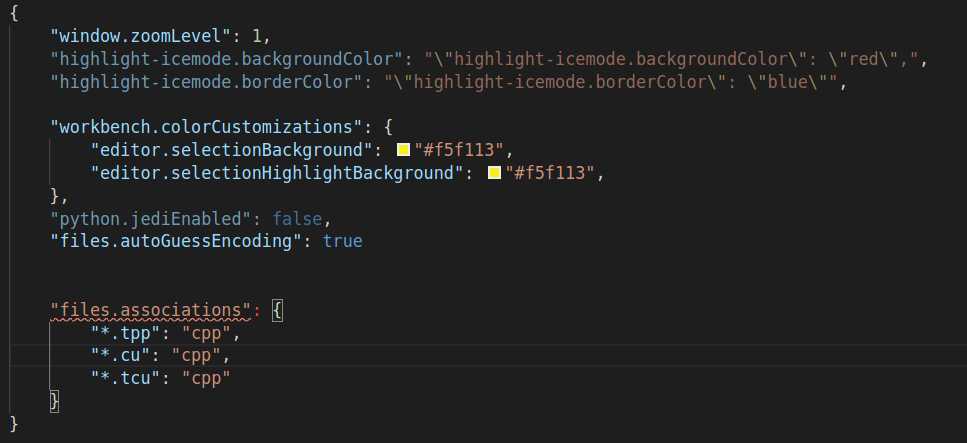This screenshot has height=443, width=967.
Task: Click the "files.autoGuessEncoding" key
Action: tap(176, 241)
